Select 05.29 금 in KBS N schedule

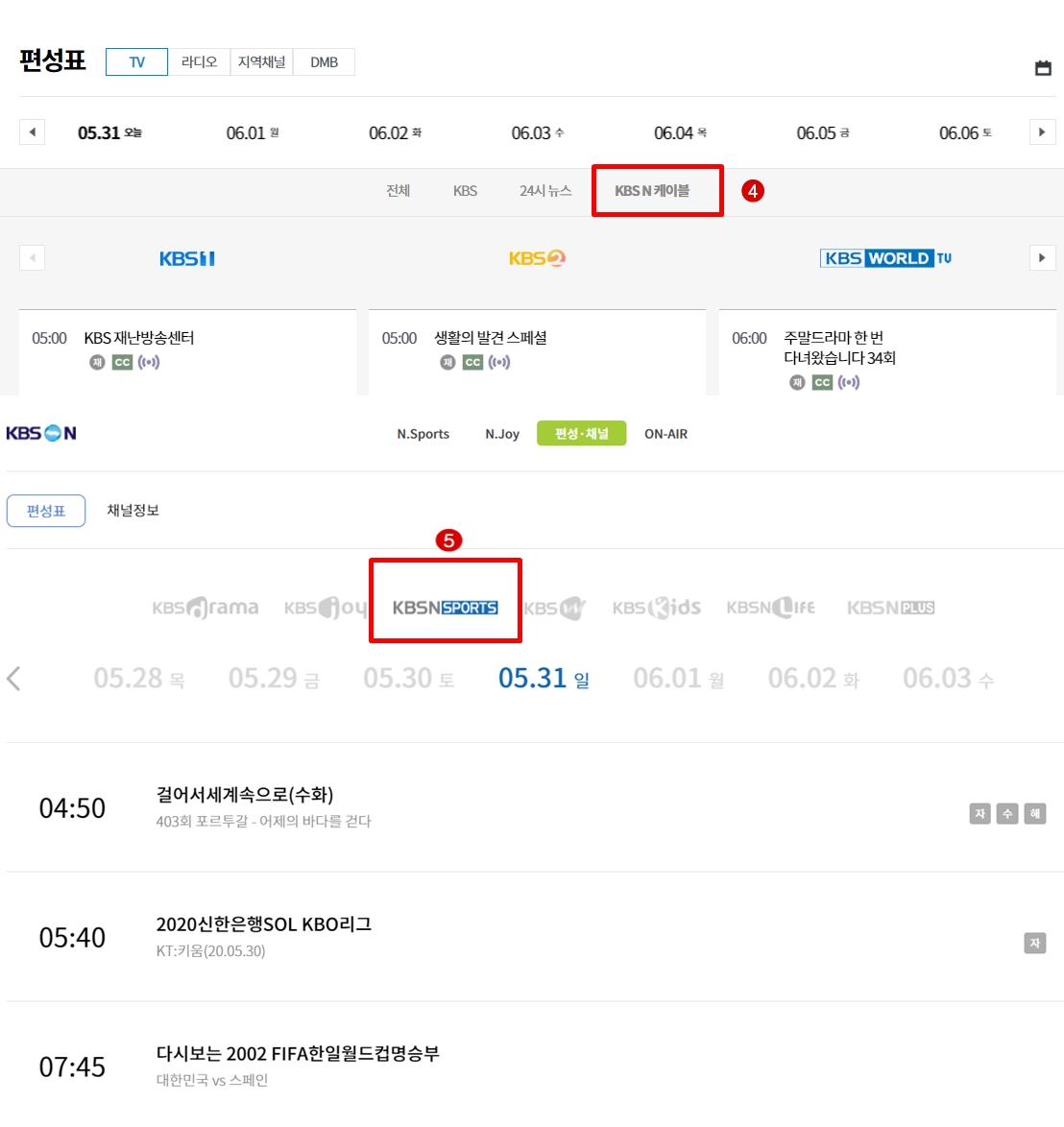point(273,679)
